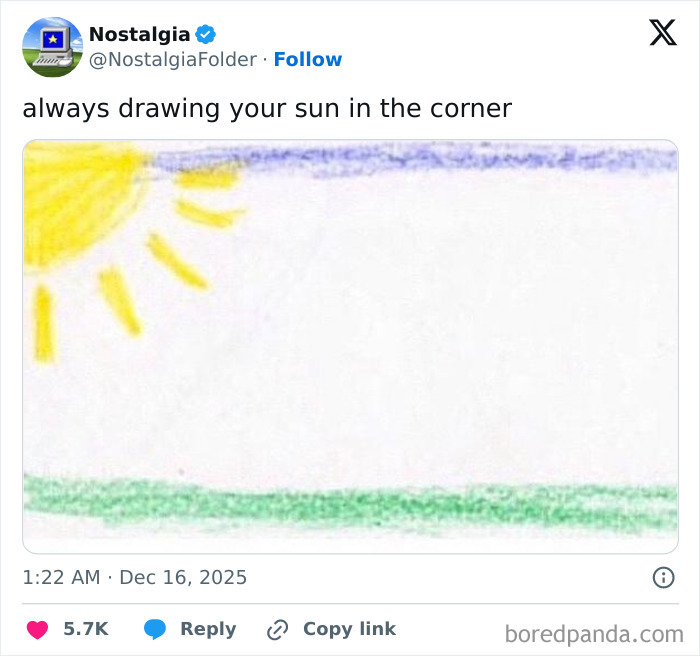
Task: Click the Nostalgia profile avatar
Action: [52, 47]
